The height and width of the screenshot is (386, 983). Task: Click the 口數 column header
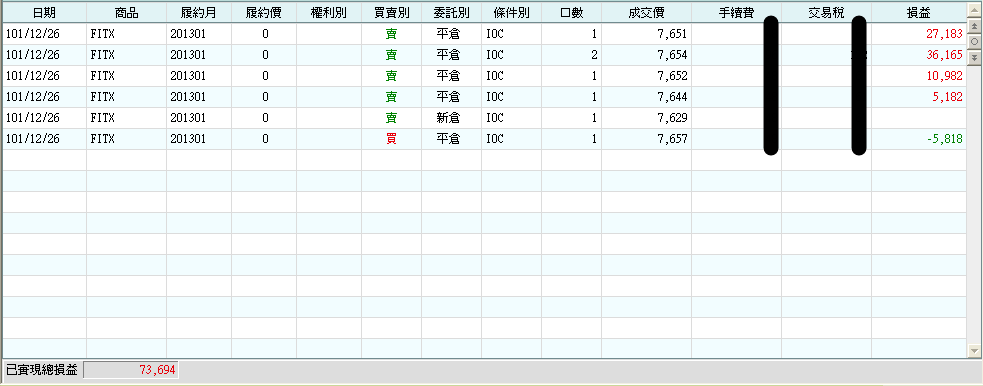[x=572, y=13]
